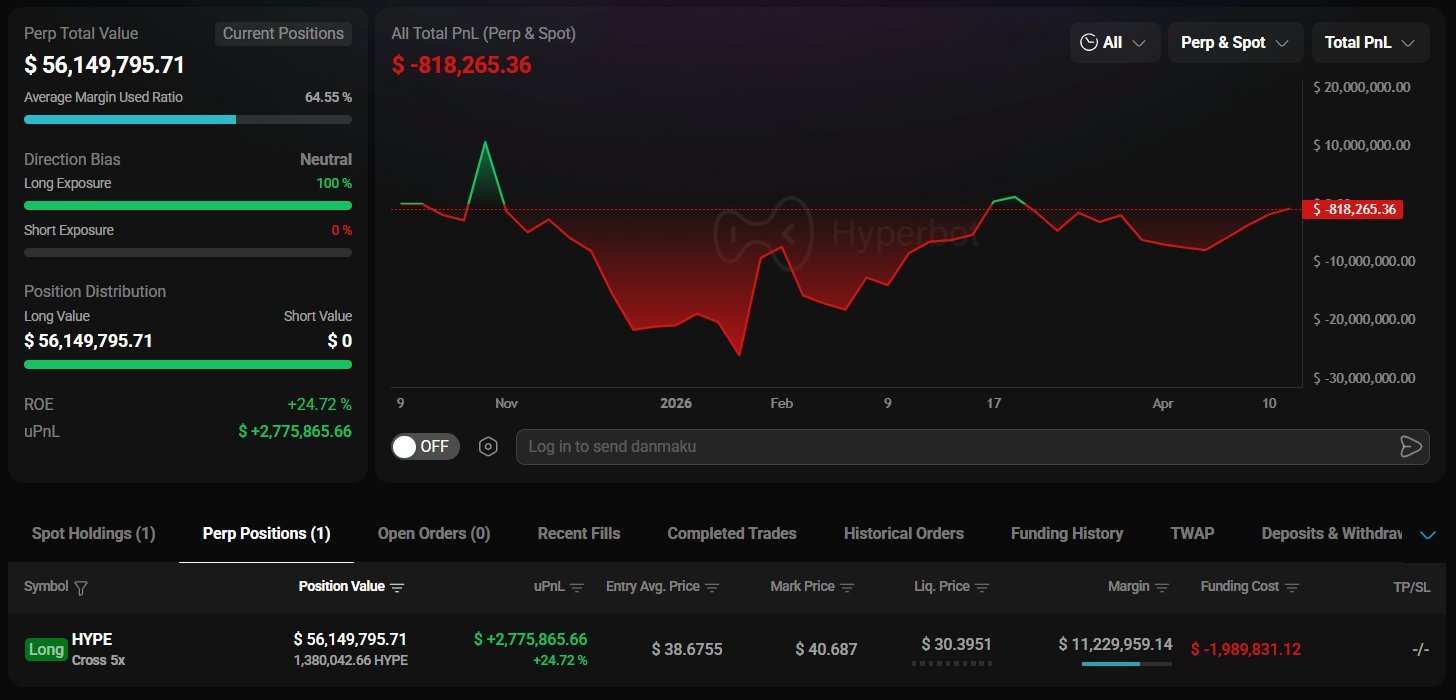
Task: Switch to the Spot Holdings tab
Action: pyautogui.click(x=93, y=534)
